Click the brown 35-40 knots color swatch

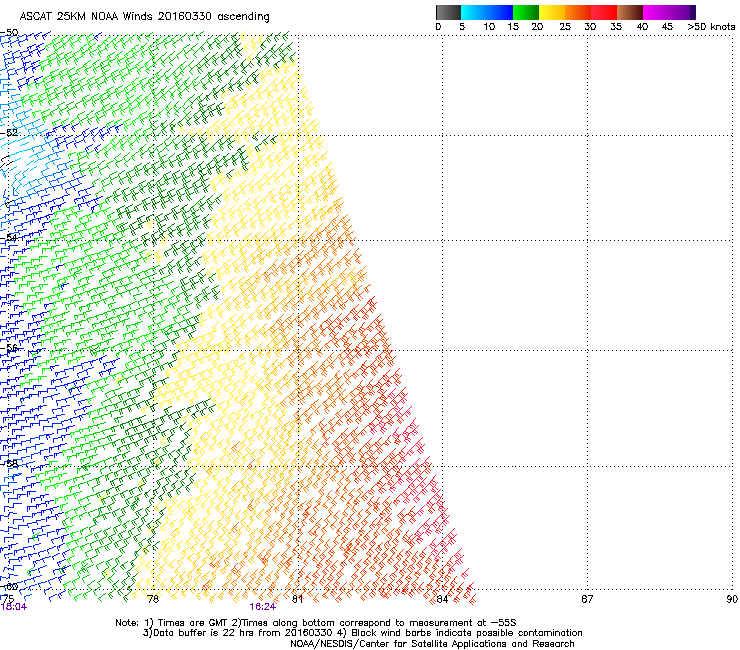click(x=629, y=12)
